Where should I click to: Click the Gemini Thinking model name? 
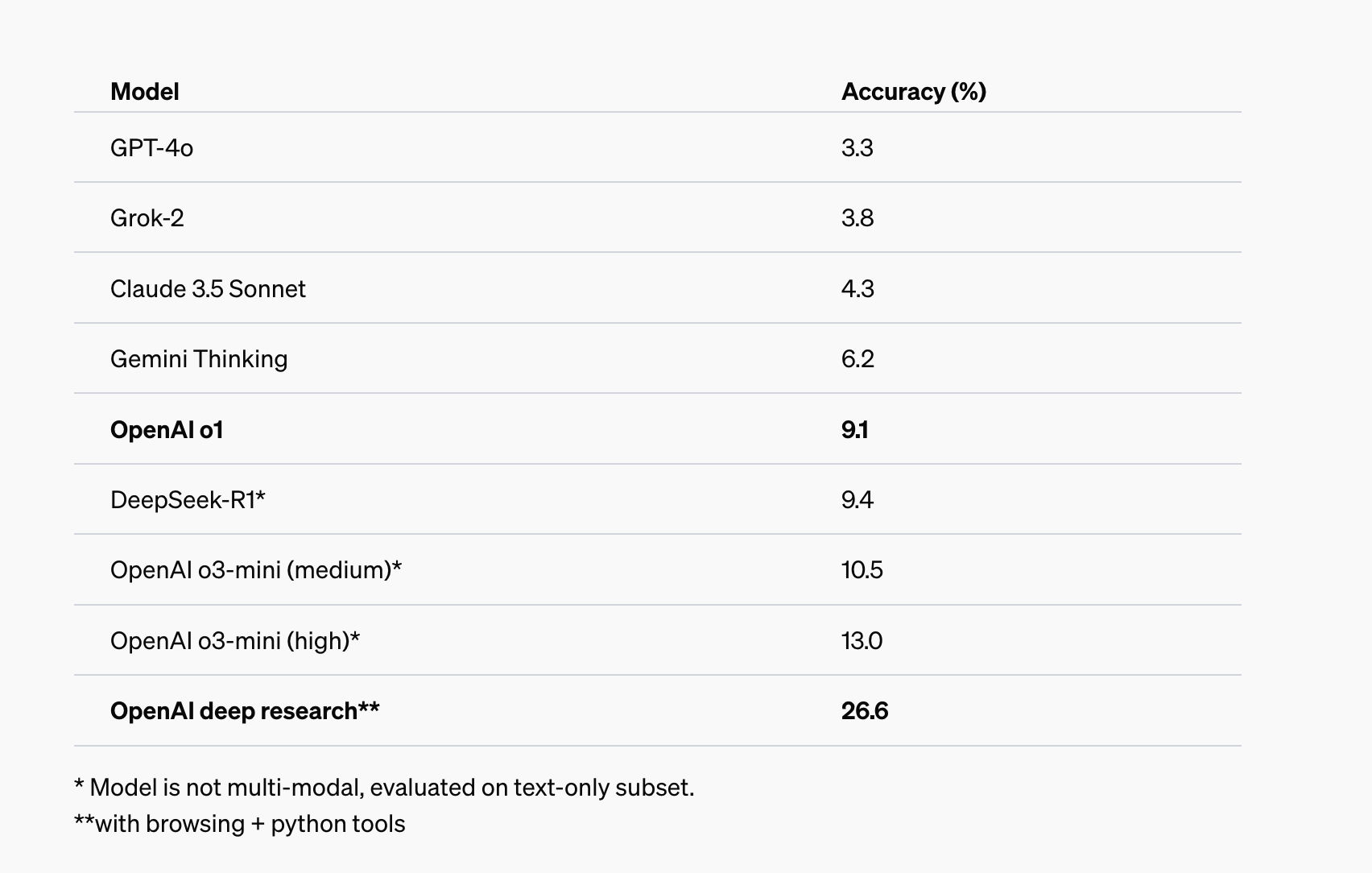199,359
